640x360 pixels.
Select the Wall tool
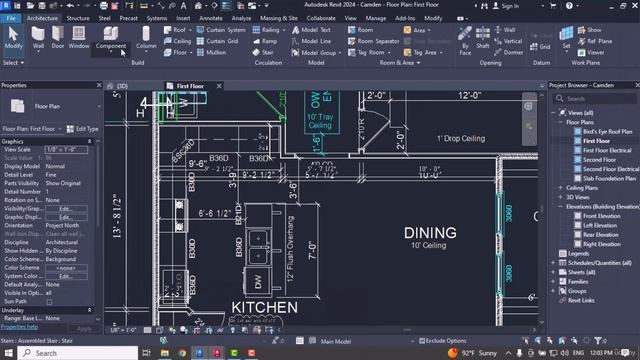point(38,38)
